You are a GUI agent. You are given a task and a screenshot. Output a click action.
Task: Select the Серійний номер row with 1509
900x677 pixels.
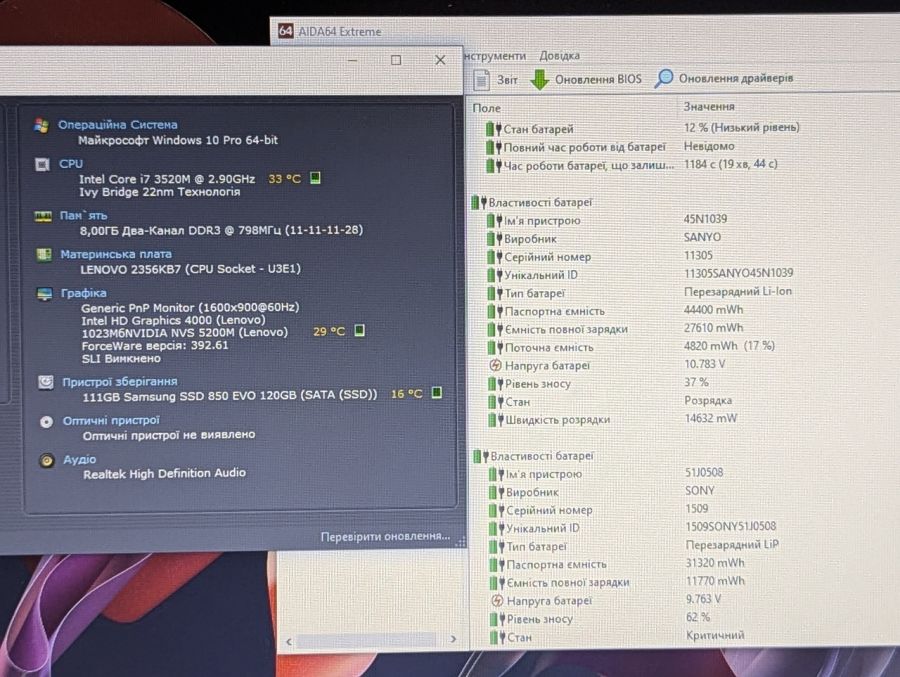pos(599,510)
